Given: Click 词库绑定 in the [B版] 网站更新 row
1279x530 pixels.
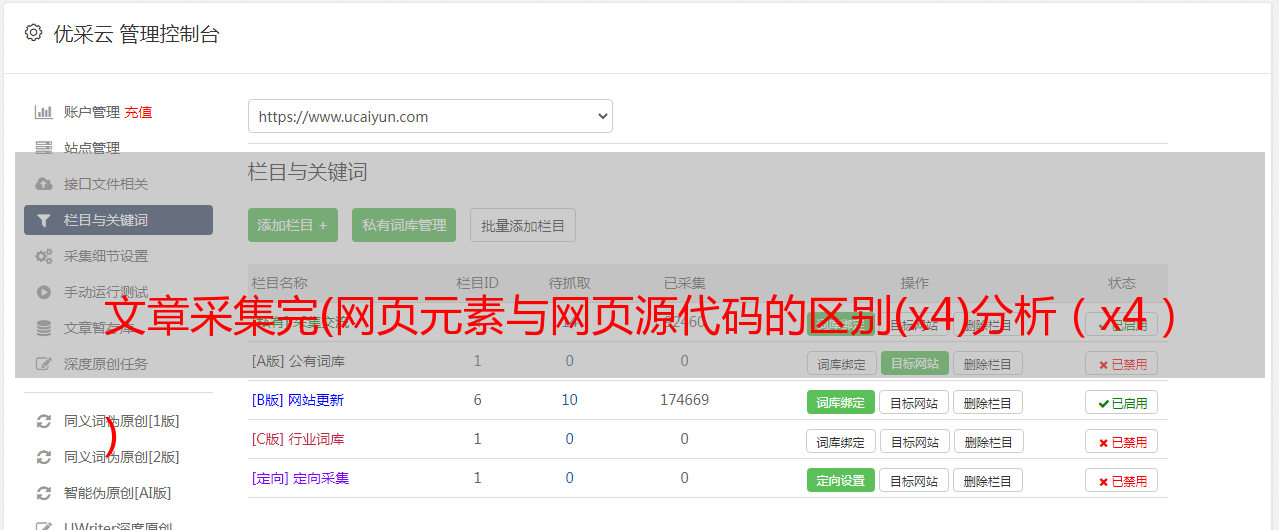Looking at the screenshot, I should [x=841, y=402].
